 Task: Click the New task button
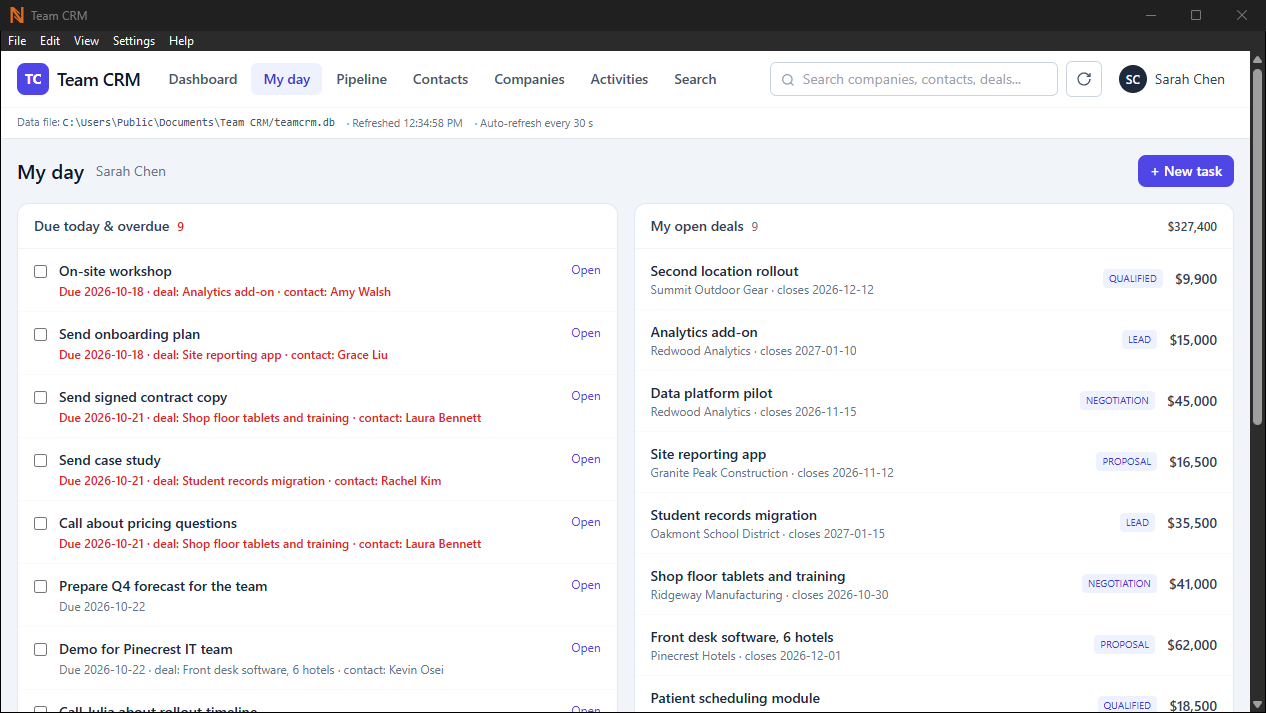coord(1186,171)
